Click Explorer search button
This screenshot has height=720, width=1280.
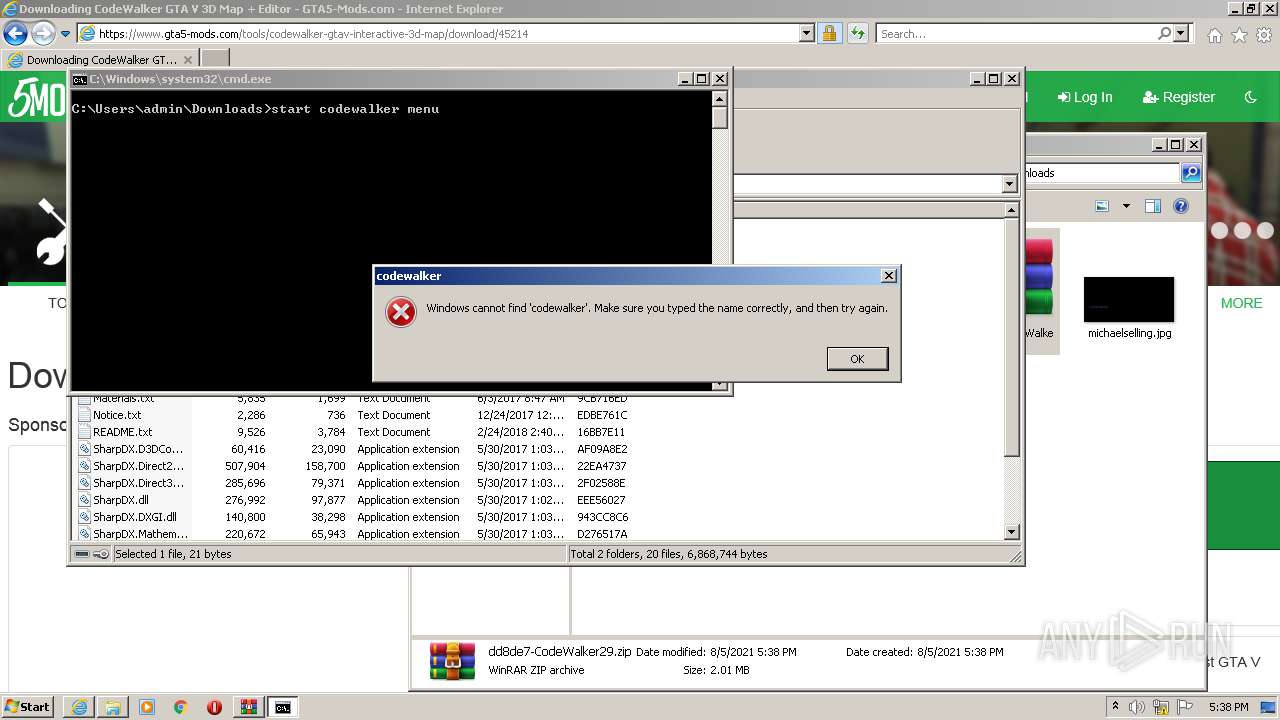pos(1191,173)
